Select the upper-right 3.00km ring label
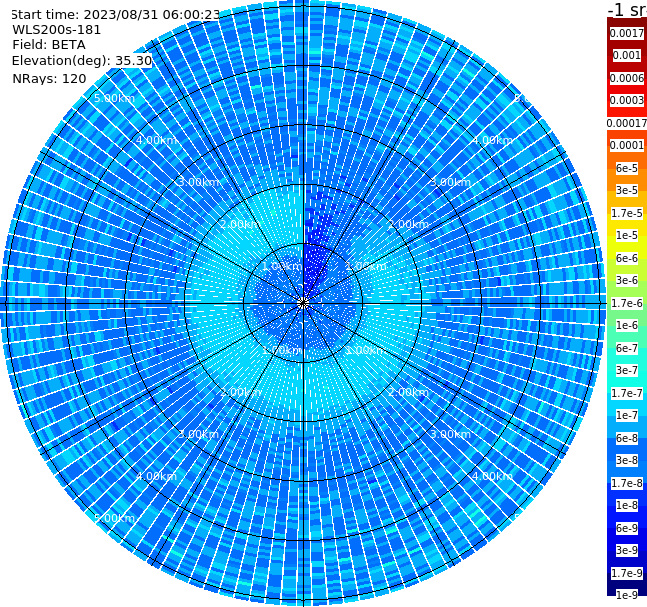This screenshot has width=647, height=607. (x=451, y=182)
